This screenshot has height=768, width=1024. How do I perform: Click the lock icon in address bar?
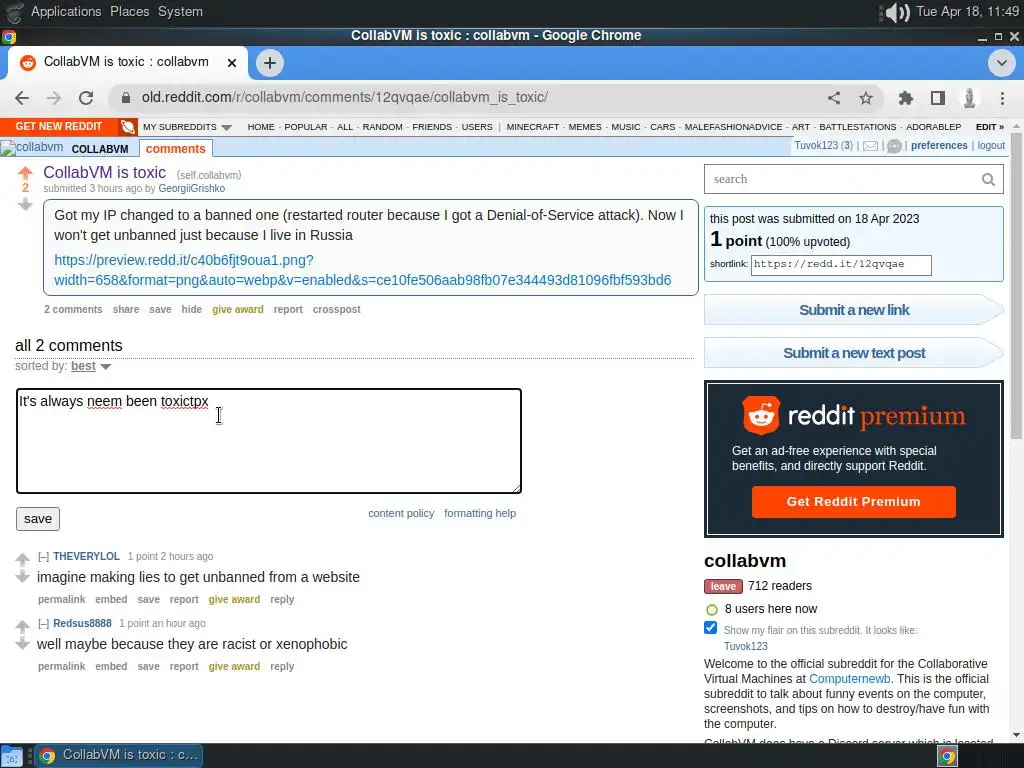[126, 97]
